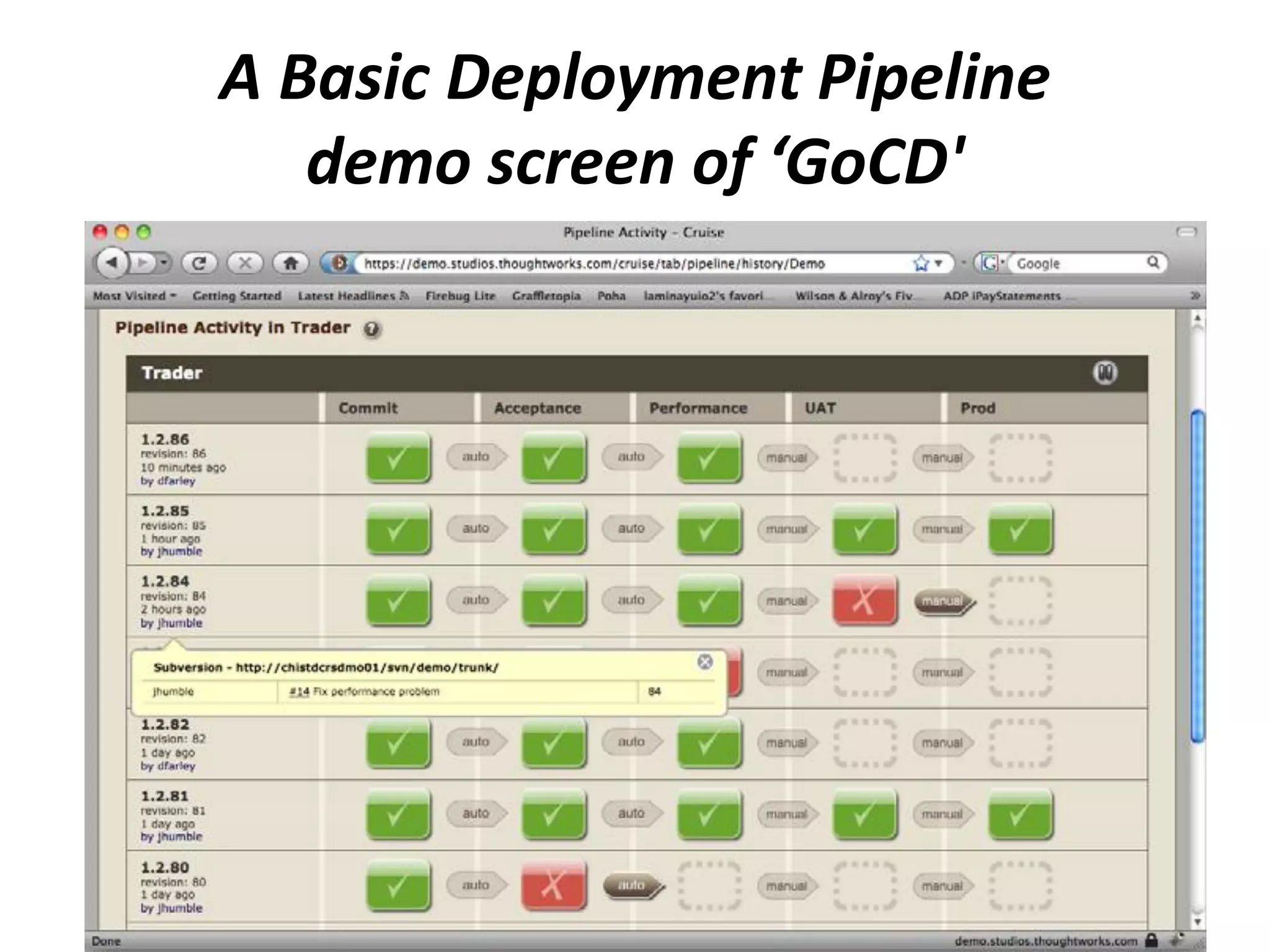Trigger manual UAT stage for 1.2.86
This screenshot has width=1270, height=952.
(788, 458)
